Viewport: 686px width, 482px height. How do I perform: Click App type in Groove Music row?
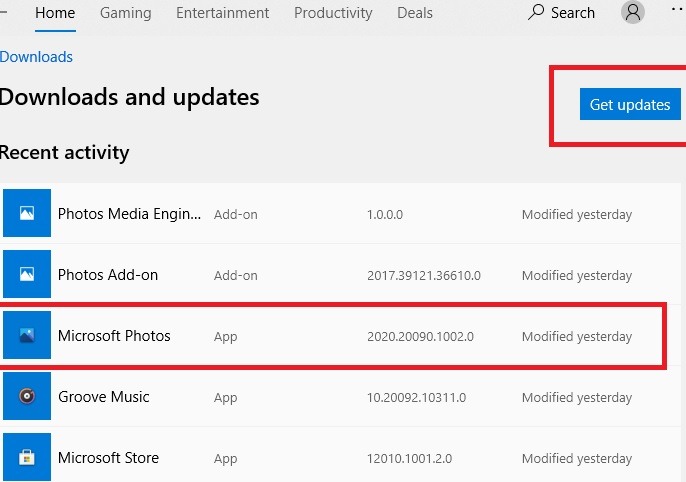click(226, 398)
